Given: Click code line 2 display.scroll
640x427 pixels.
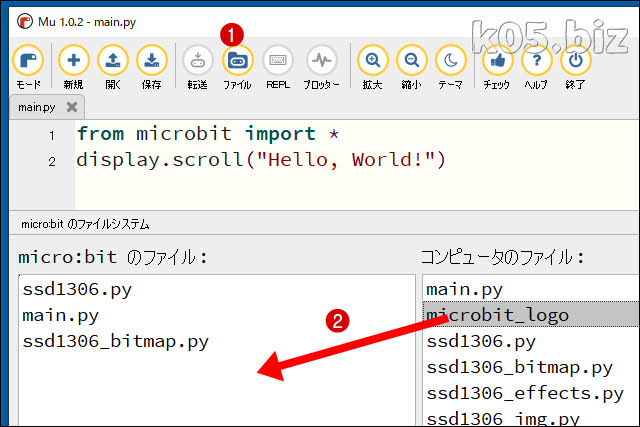Looking at the screenshot, I should coord(261,160).
